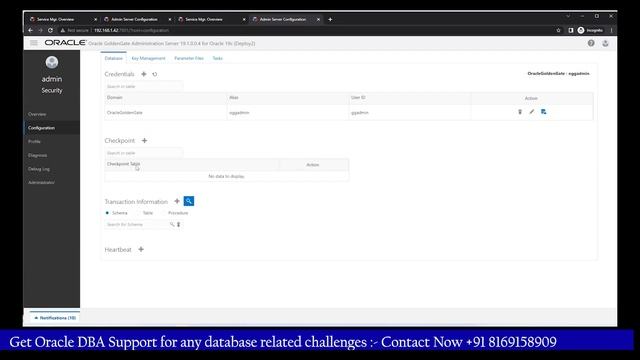The width and height of the screenshot is (640, 360).
Task: Click the blue Transaction Information search button
Action: [189, 201]
